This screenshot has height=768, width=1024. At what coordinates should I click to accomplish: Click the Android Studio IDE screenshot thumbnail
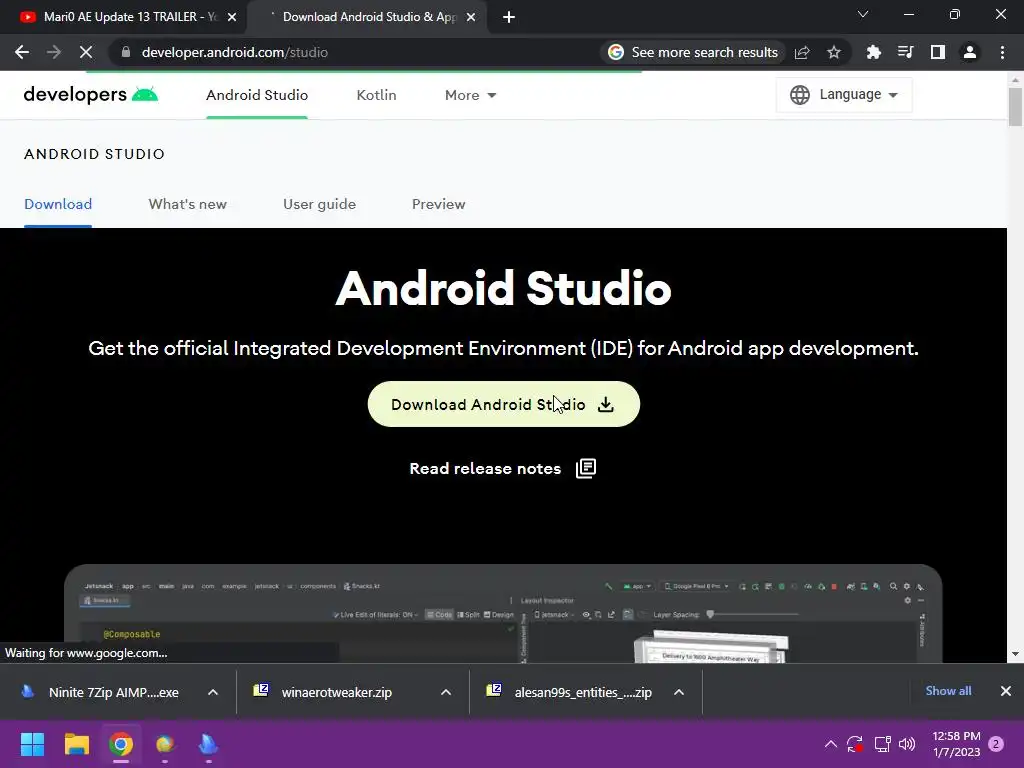503,614
